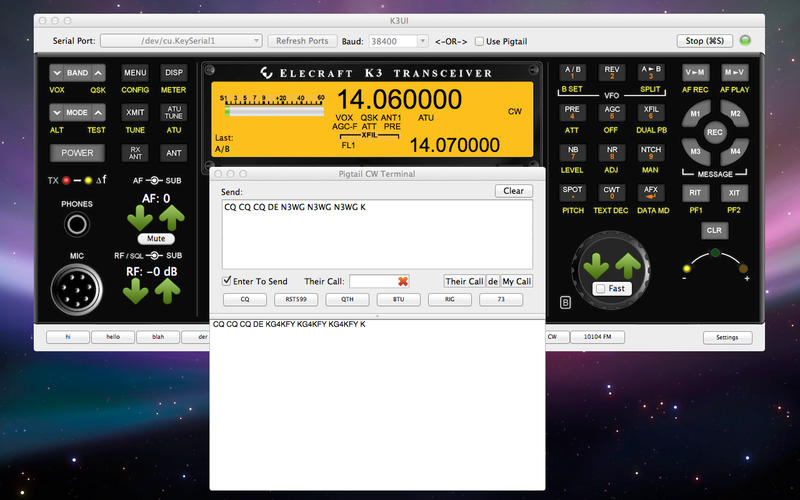The height and width of the screenshot is (500, 800).
Task: Open the Serial Port dropdown
Action: coord(181,41)
